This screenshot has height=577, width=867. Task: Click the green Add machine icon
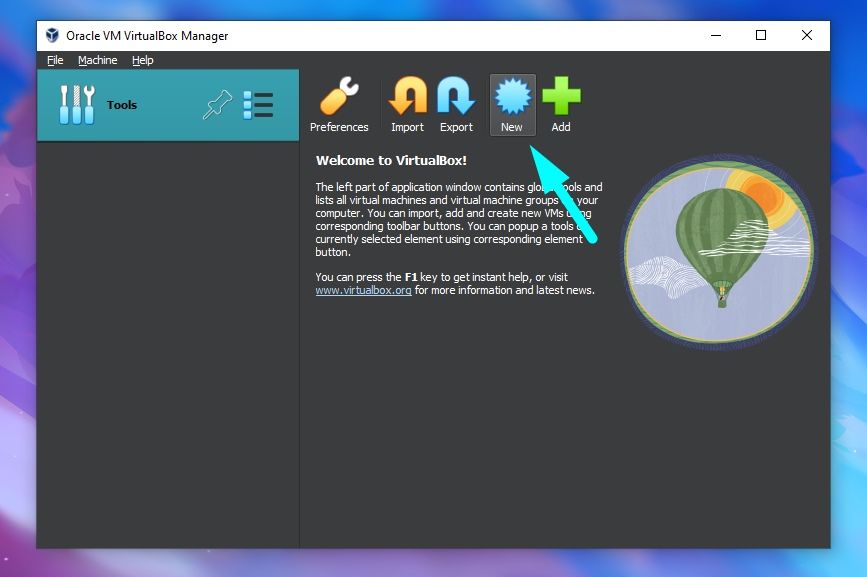click(x=561, y=105)
